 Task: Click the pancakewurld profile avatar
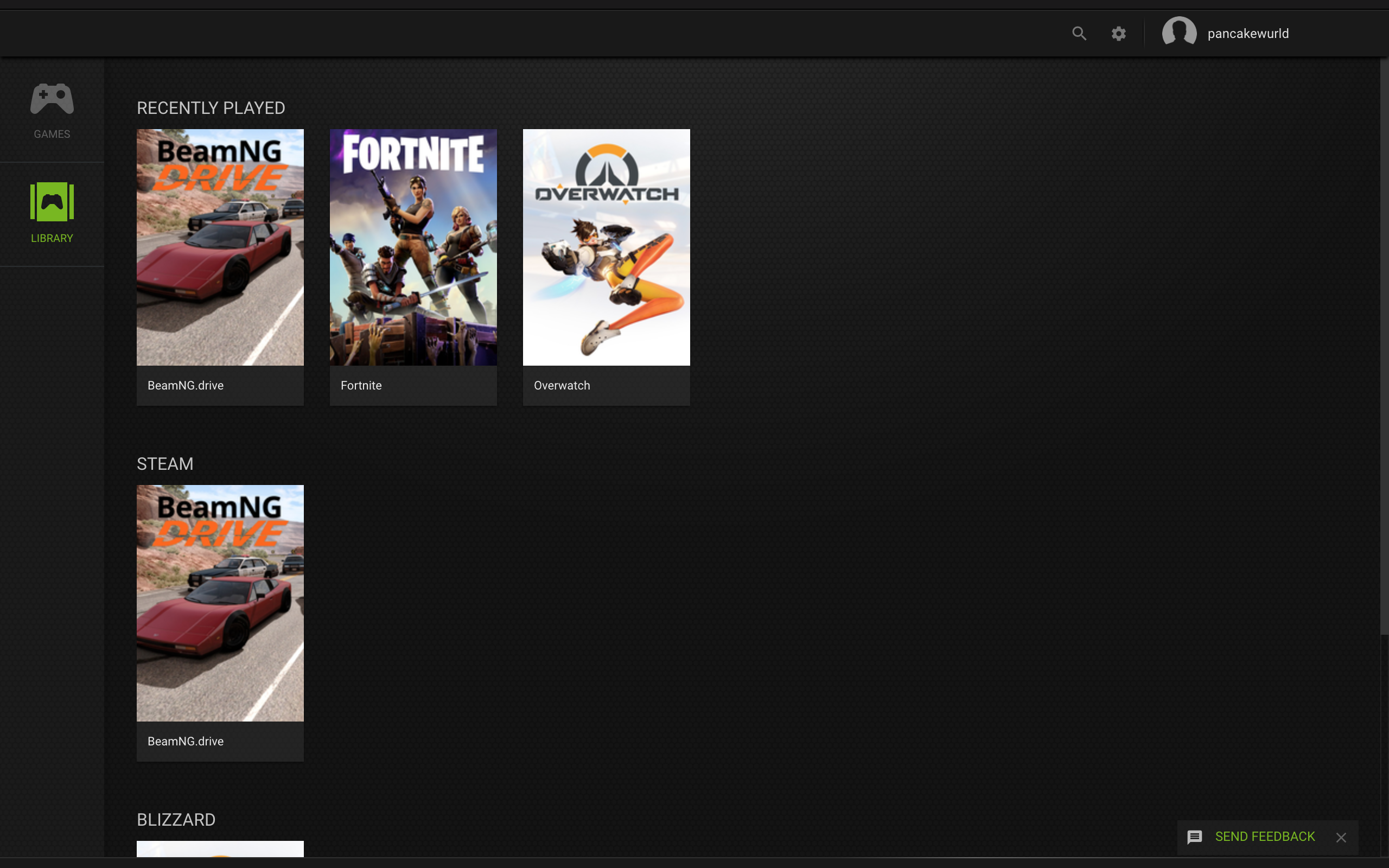click(x=1179, y=33)
